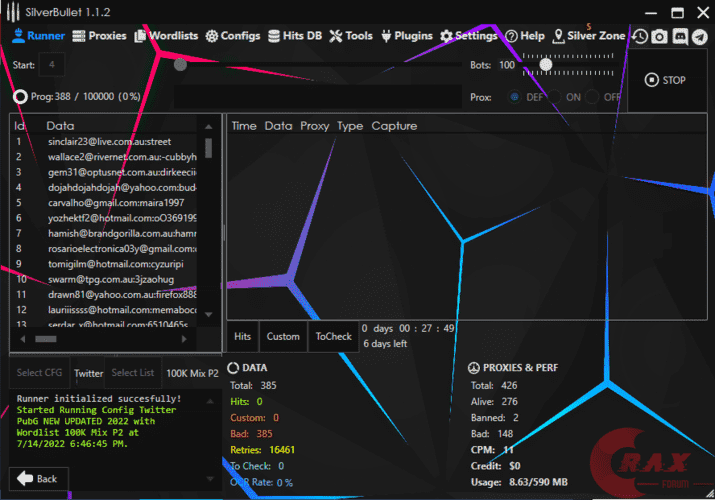Click the Select CFG button
715x500 pixels.
coord(39,372)
